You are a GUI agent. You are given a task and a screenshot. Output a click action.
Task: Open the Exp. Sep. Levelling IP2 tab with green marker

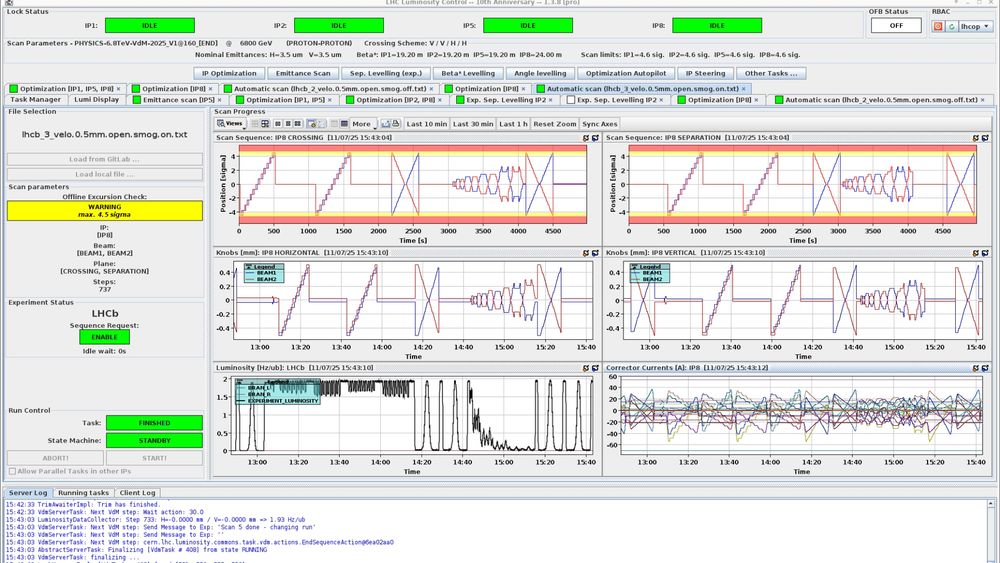tap(506, 100)
